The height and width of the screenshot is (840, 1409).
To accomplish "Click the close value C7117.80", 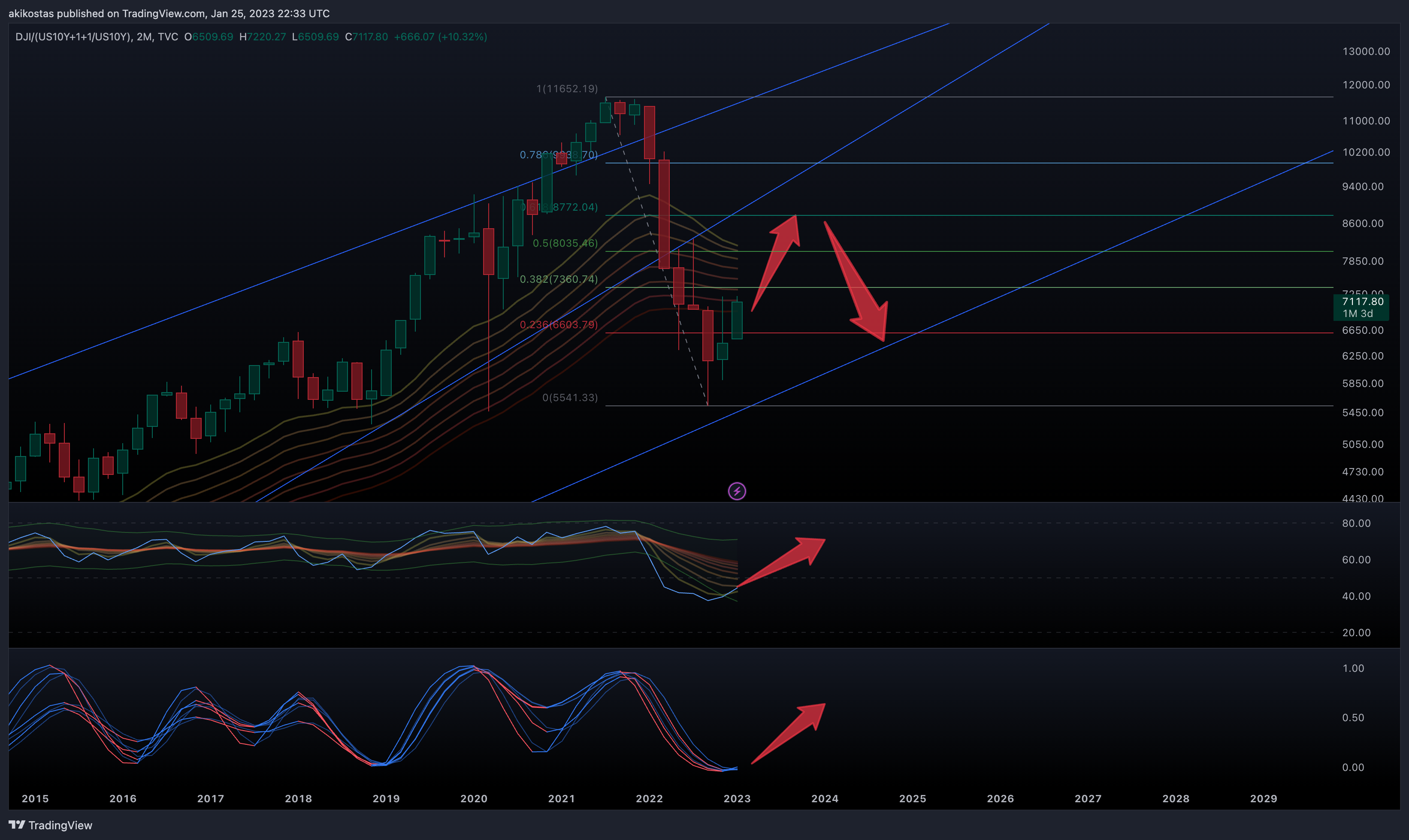I will 366,37.
